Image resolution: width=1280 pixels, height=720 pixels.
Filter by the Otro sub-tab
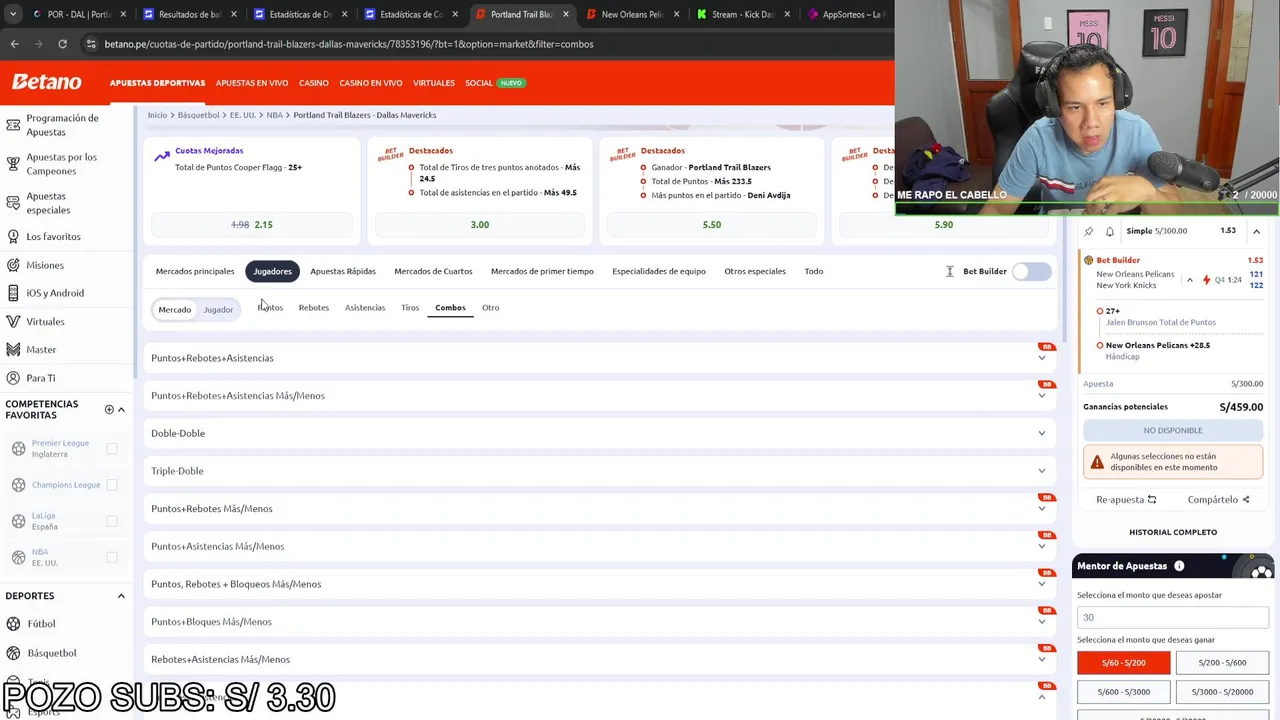point(490,308)
